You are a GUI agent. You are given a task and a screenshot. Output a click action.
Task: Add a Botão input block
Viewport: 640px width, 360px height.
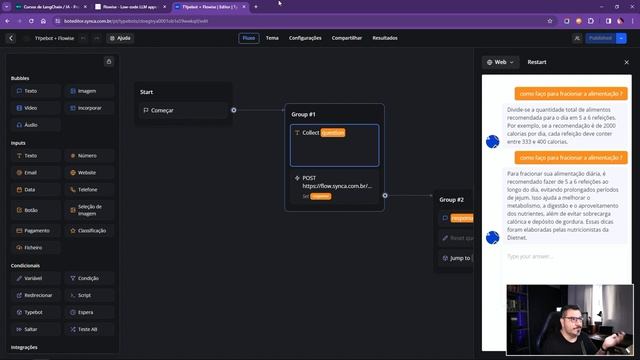pyautogui.click(x=36, y=210)
